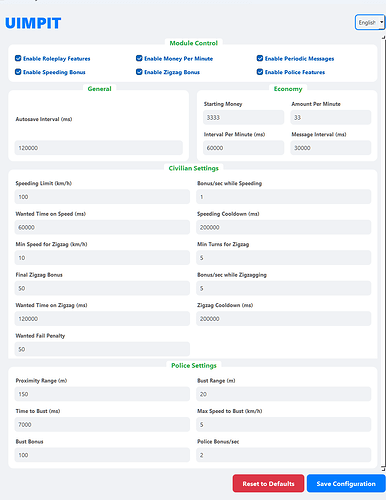Click the page vertical scrollbar
This screenshot has height=500, width=386.
click(x=383, y=253)
